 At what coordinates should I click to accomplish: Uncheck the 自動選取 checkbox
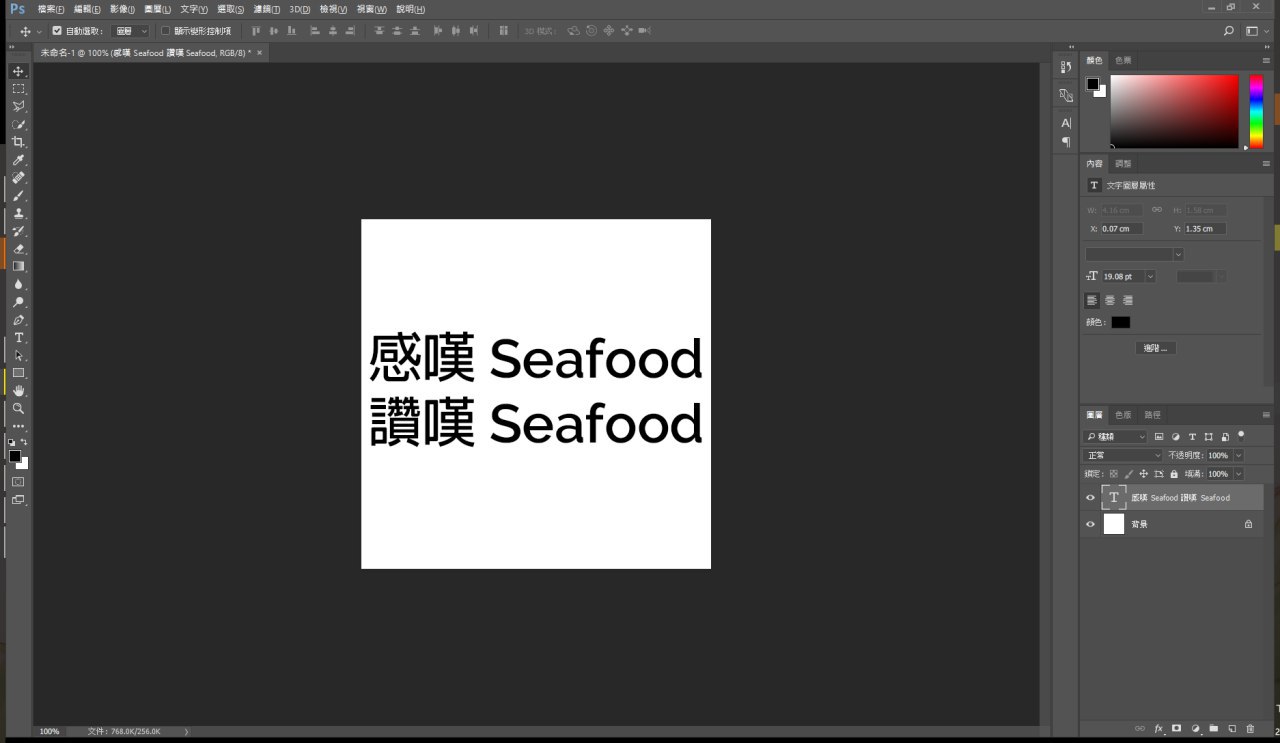point(57,31)
